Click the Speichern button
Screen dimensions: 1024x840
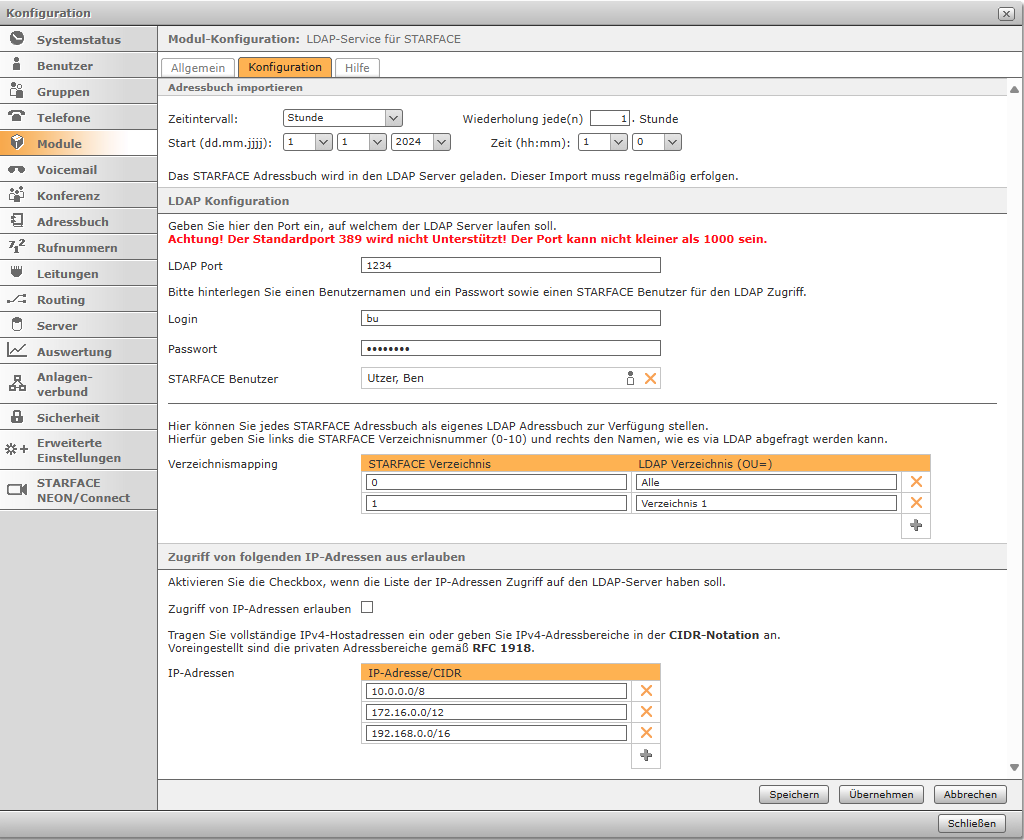[794, 794]
